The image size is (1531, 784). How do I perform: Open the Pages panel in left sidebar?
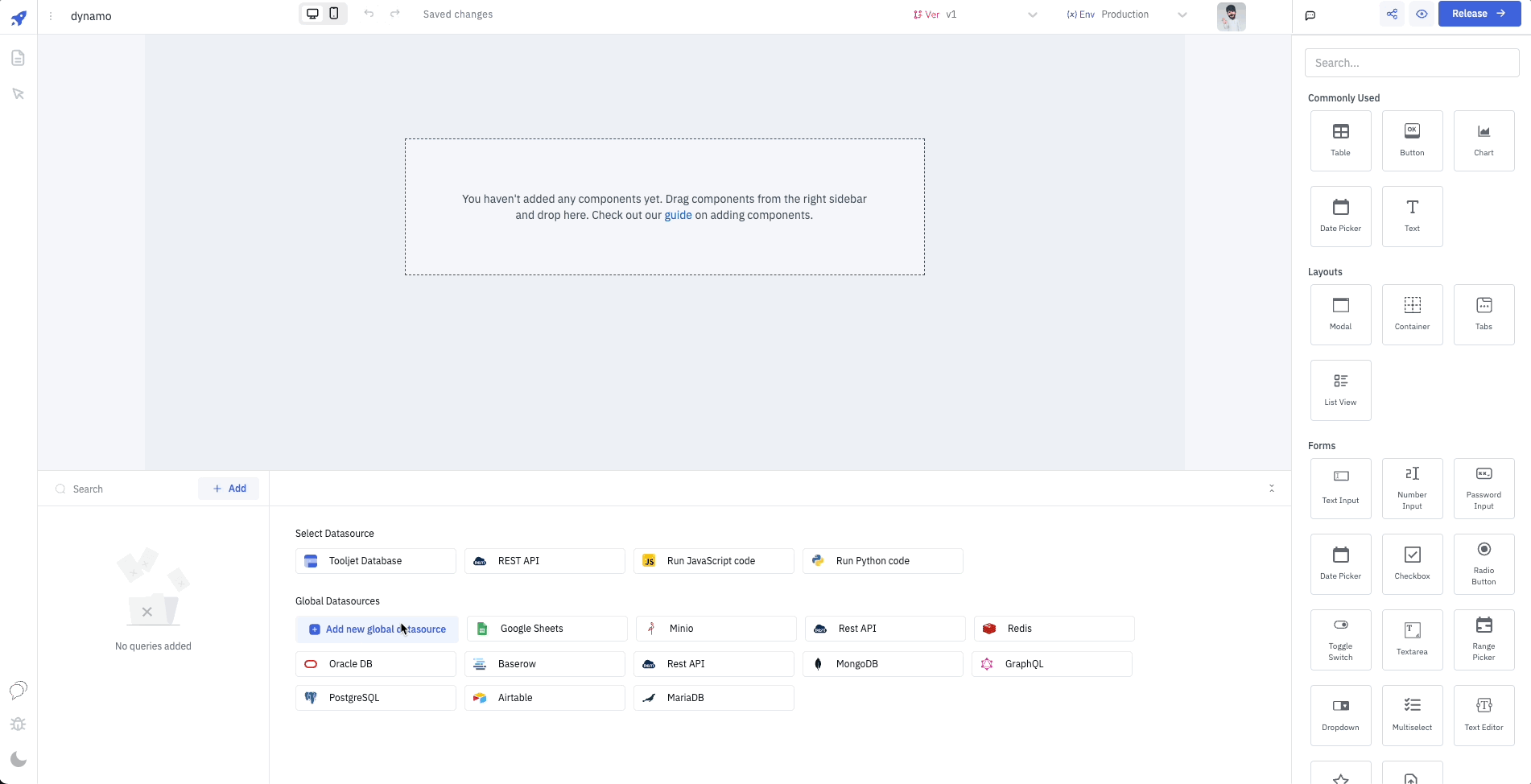pyautogui.click(x=18, y=58)
